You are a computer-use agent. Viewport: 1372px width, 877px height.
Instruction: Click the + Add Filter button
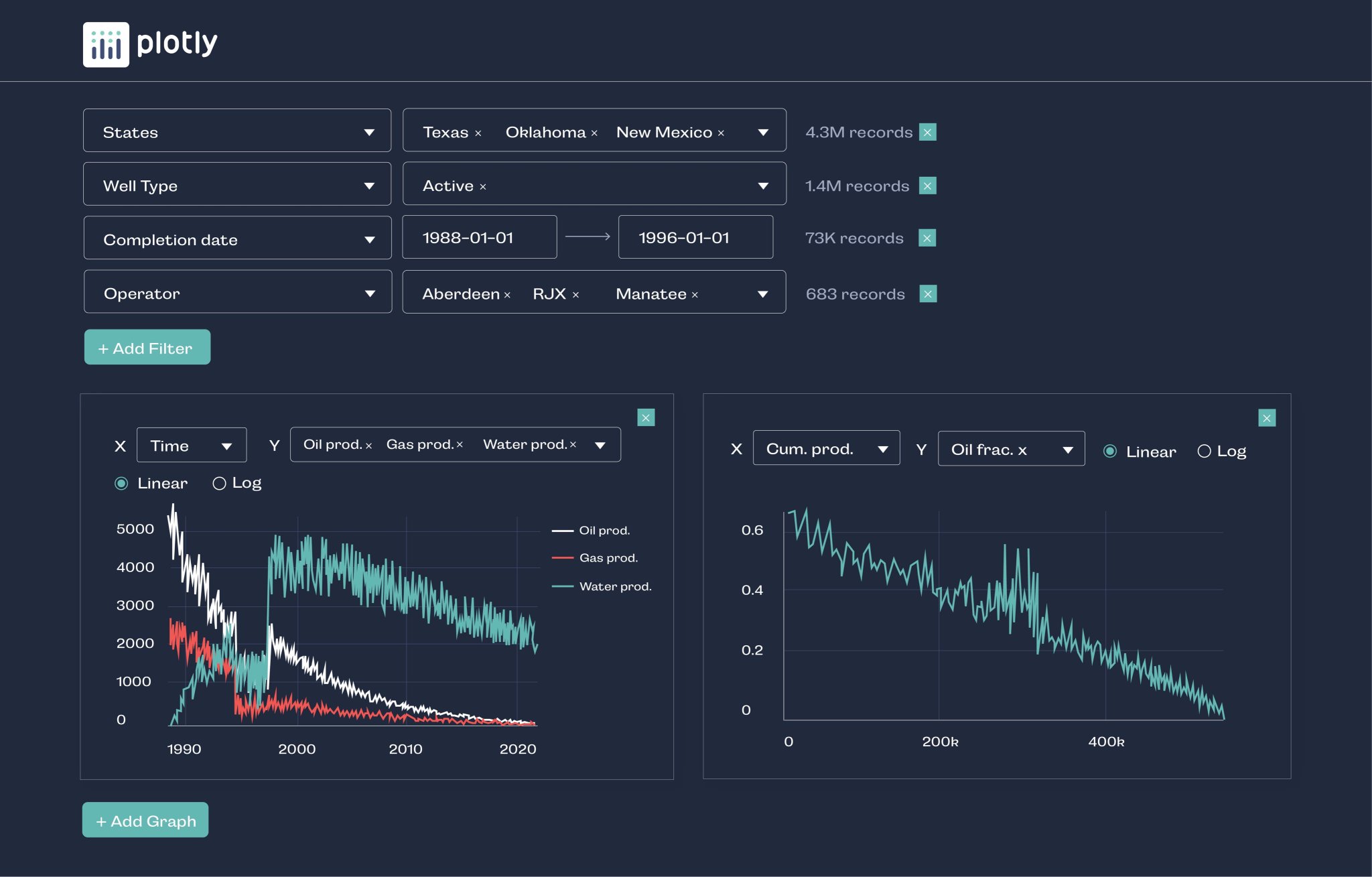coord(147,347)
